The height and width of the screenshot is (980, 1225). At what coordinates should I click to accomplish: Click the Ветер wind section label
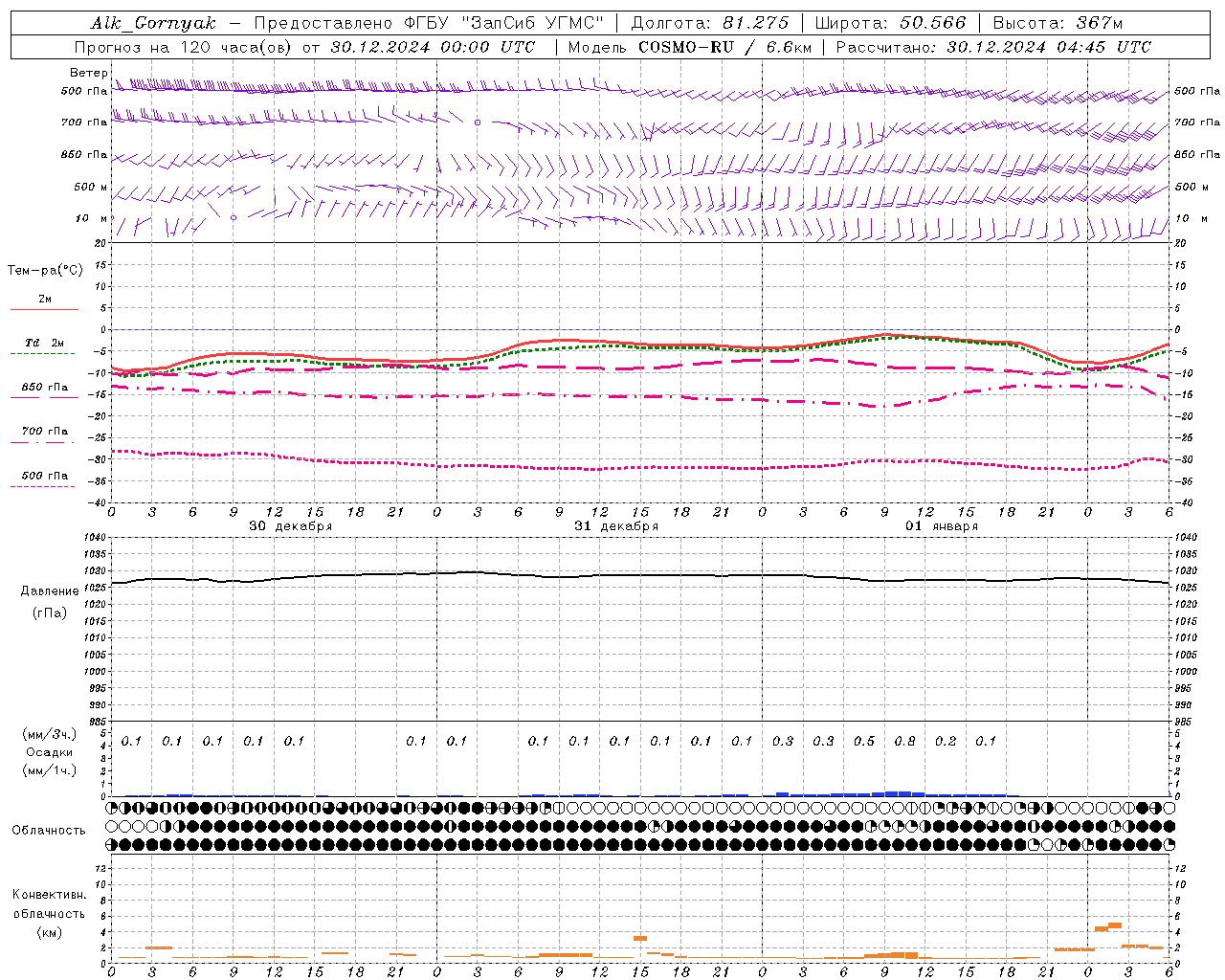tap(88, 73)
